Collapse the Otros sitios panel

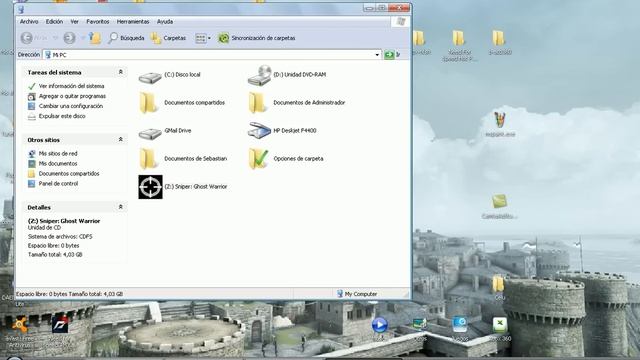point(121,140)
